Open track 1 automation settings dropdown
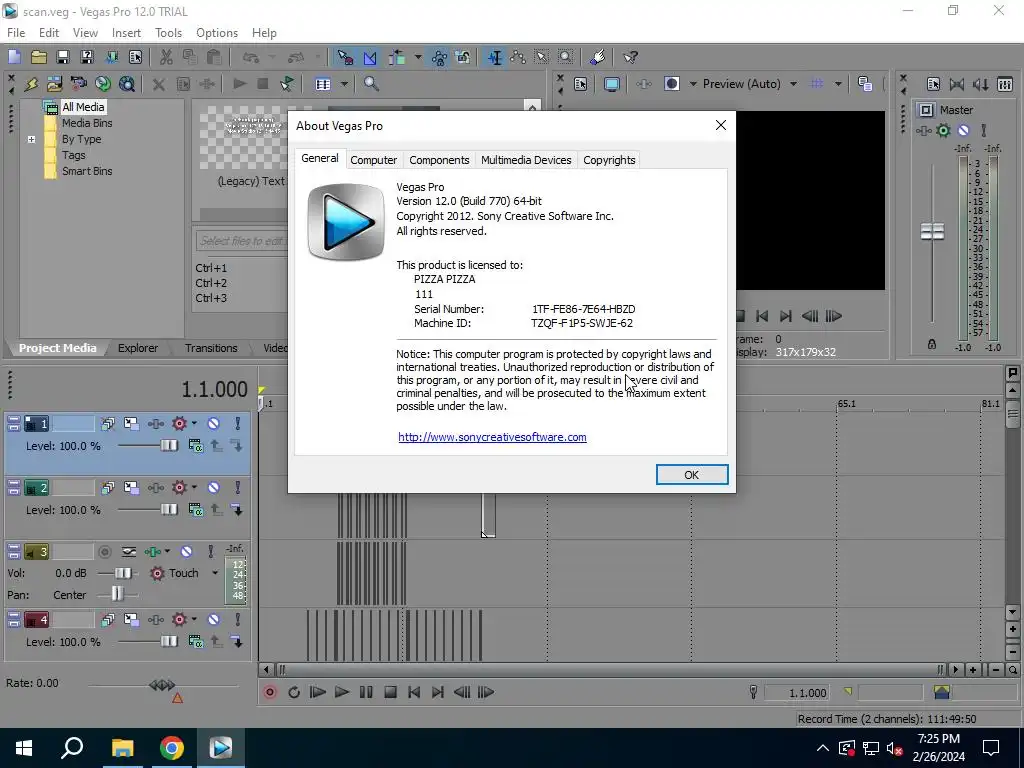This screenshot has width=1024, height=768. point(194,423)
